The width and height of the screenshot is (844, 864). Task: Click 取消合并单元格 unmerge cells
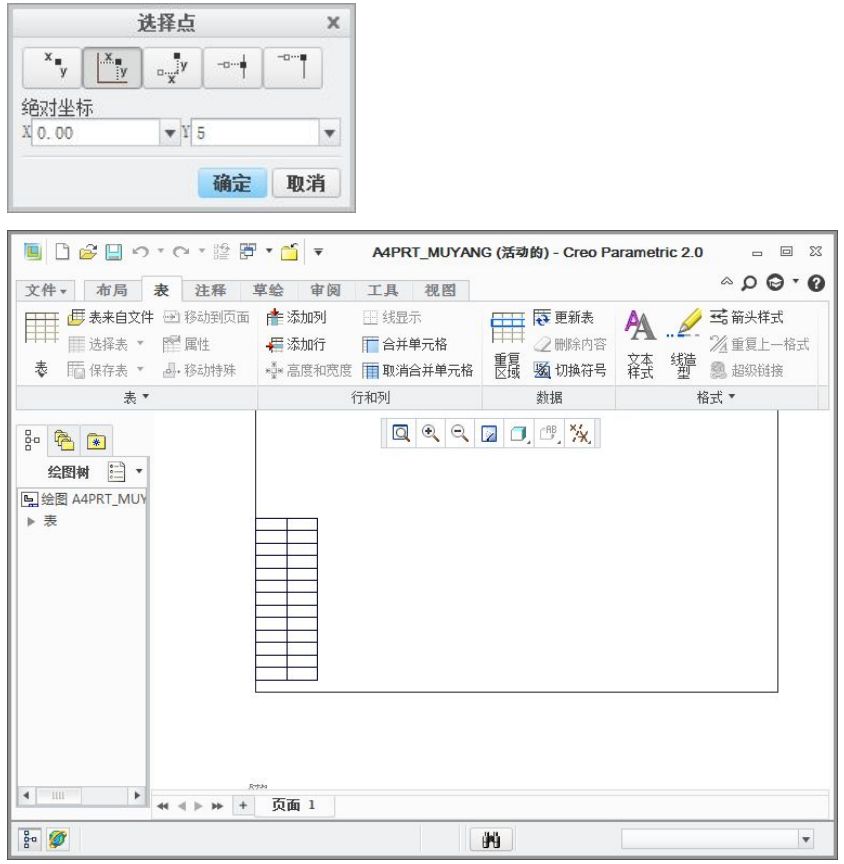[418, 370]
